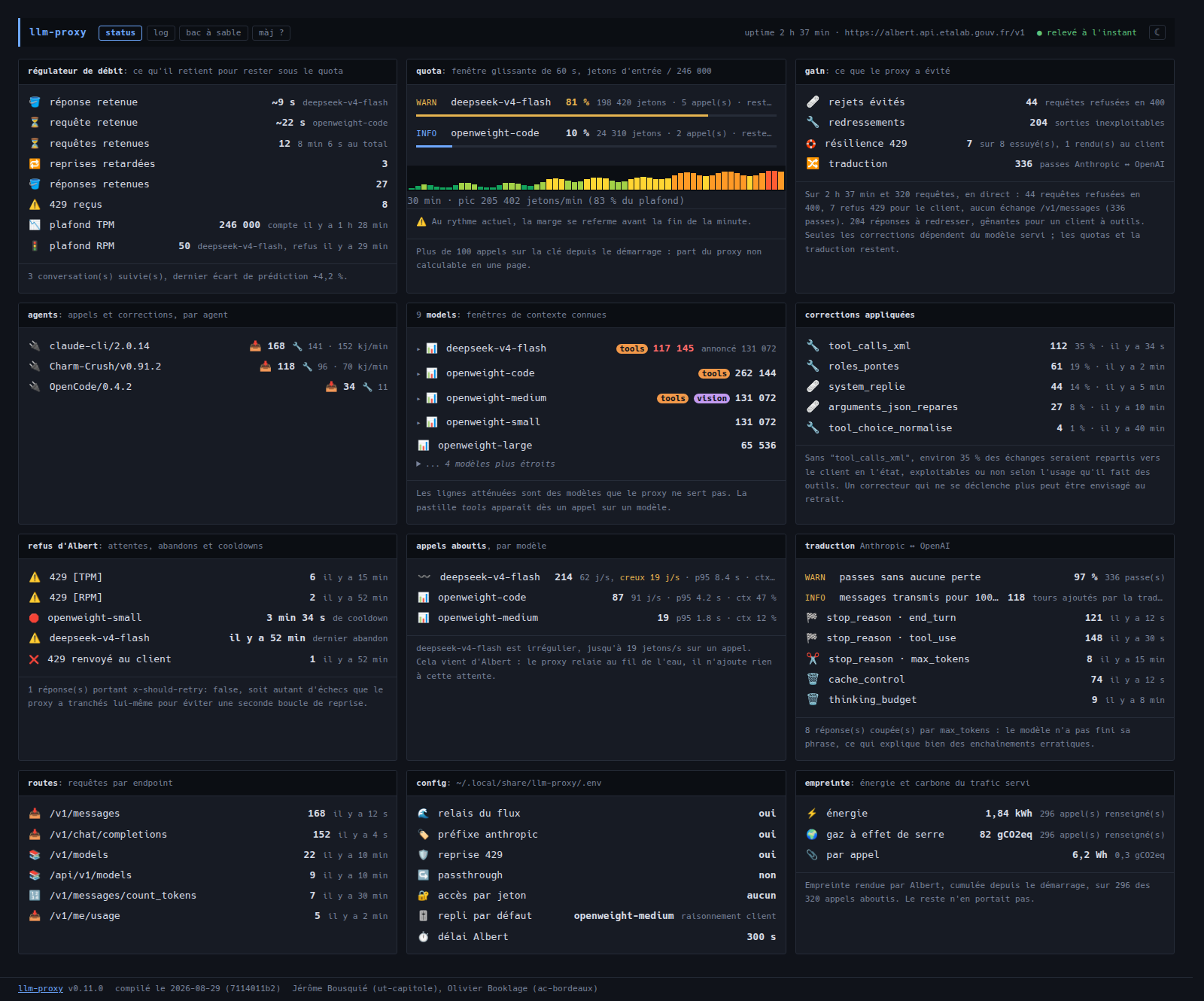The height and width of the screenshot is (1001, 1204).
Task: Open the màj ? tab
Action: pos(271,32)
